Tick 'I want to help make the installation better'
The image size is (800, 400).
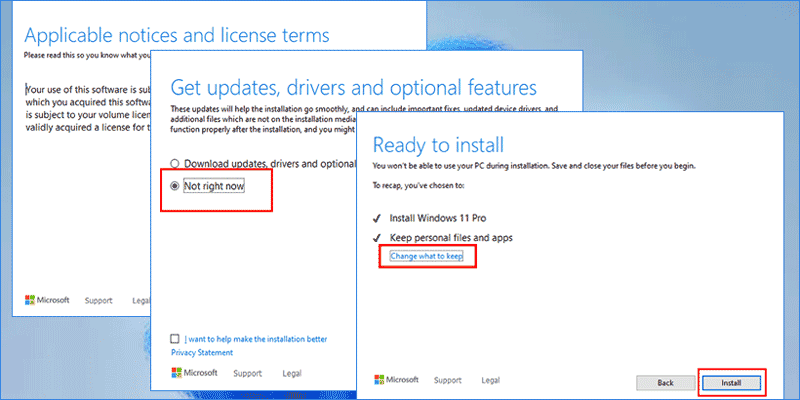pyautogui.click(x=175, y=339)
